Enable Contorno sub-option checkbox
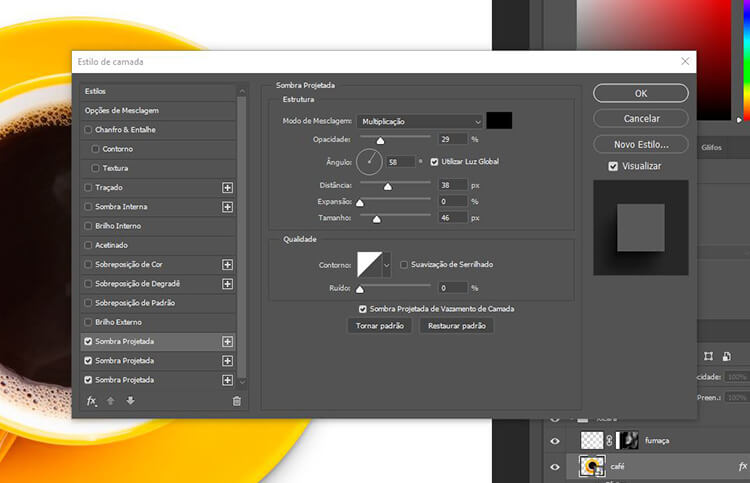750x483 pixels. 95,149
